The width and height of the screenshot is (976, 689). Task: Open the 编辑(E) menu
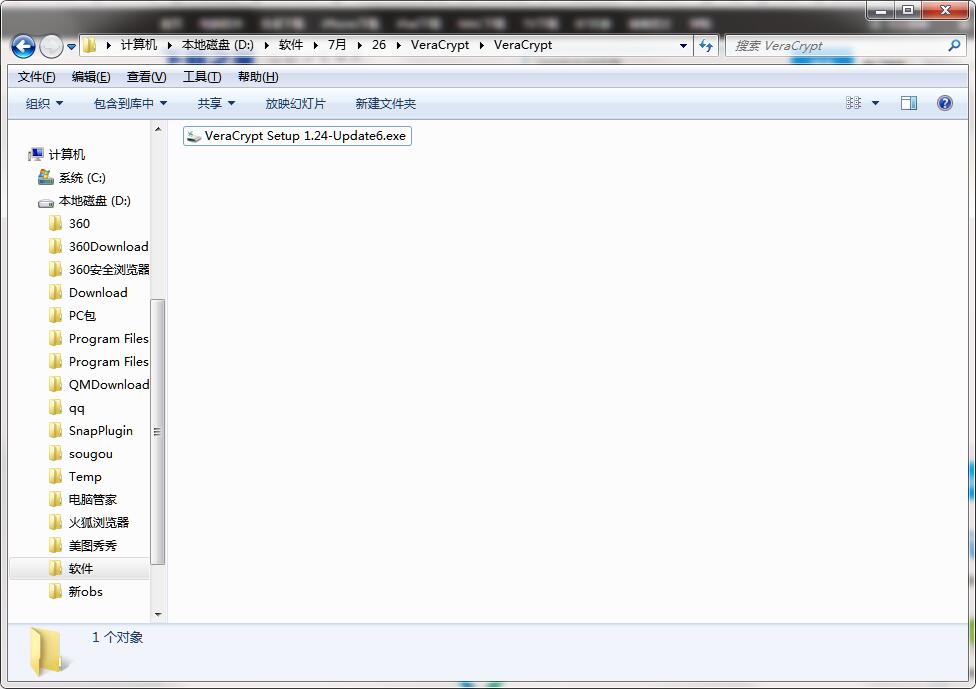pyautogui.click(x=91, y=77)
